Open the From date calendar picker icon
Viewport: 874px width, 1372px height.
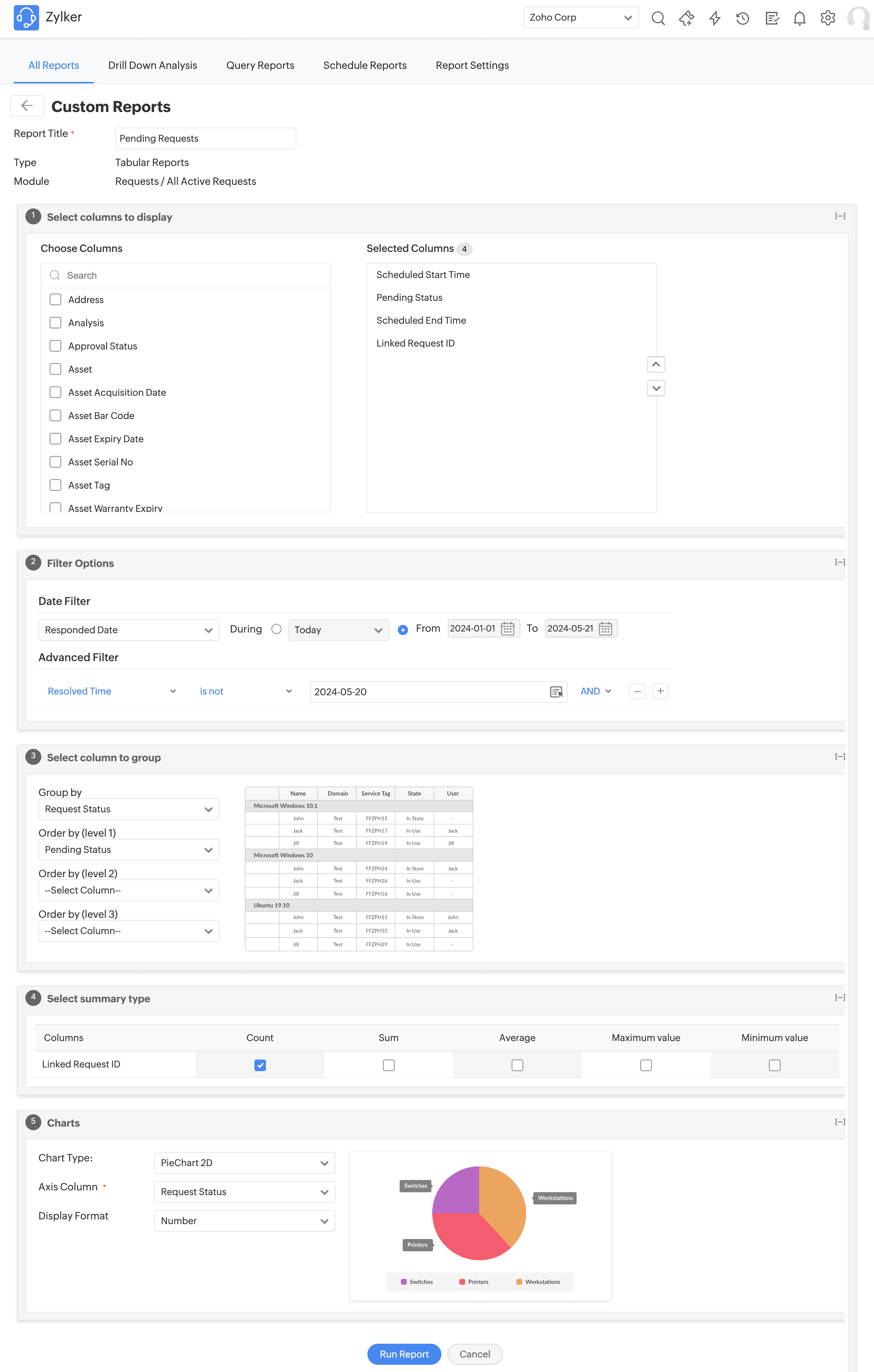pos(507,629)
